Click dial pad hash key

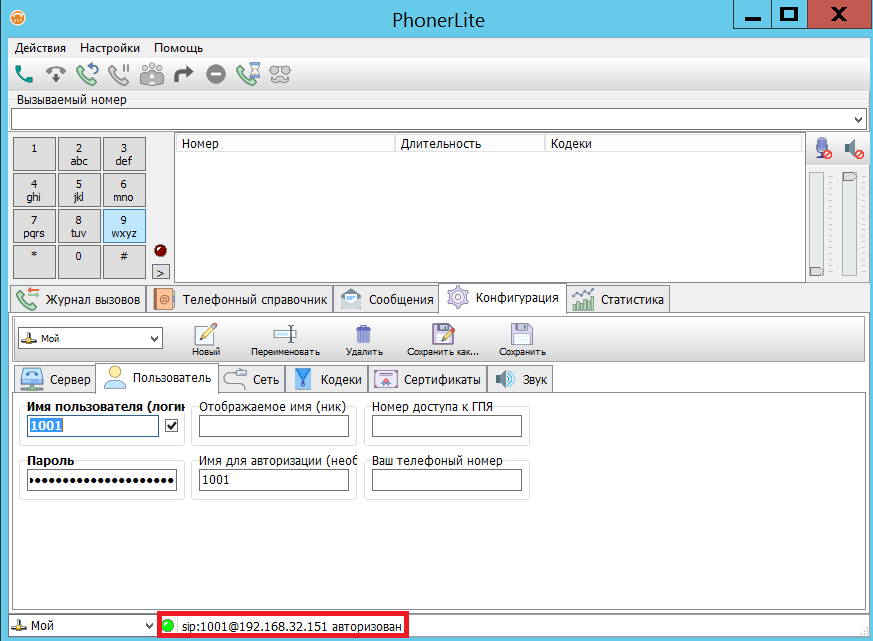pos(124,262)
